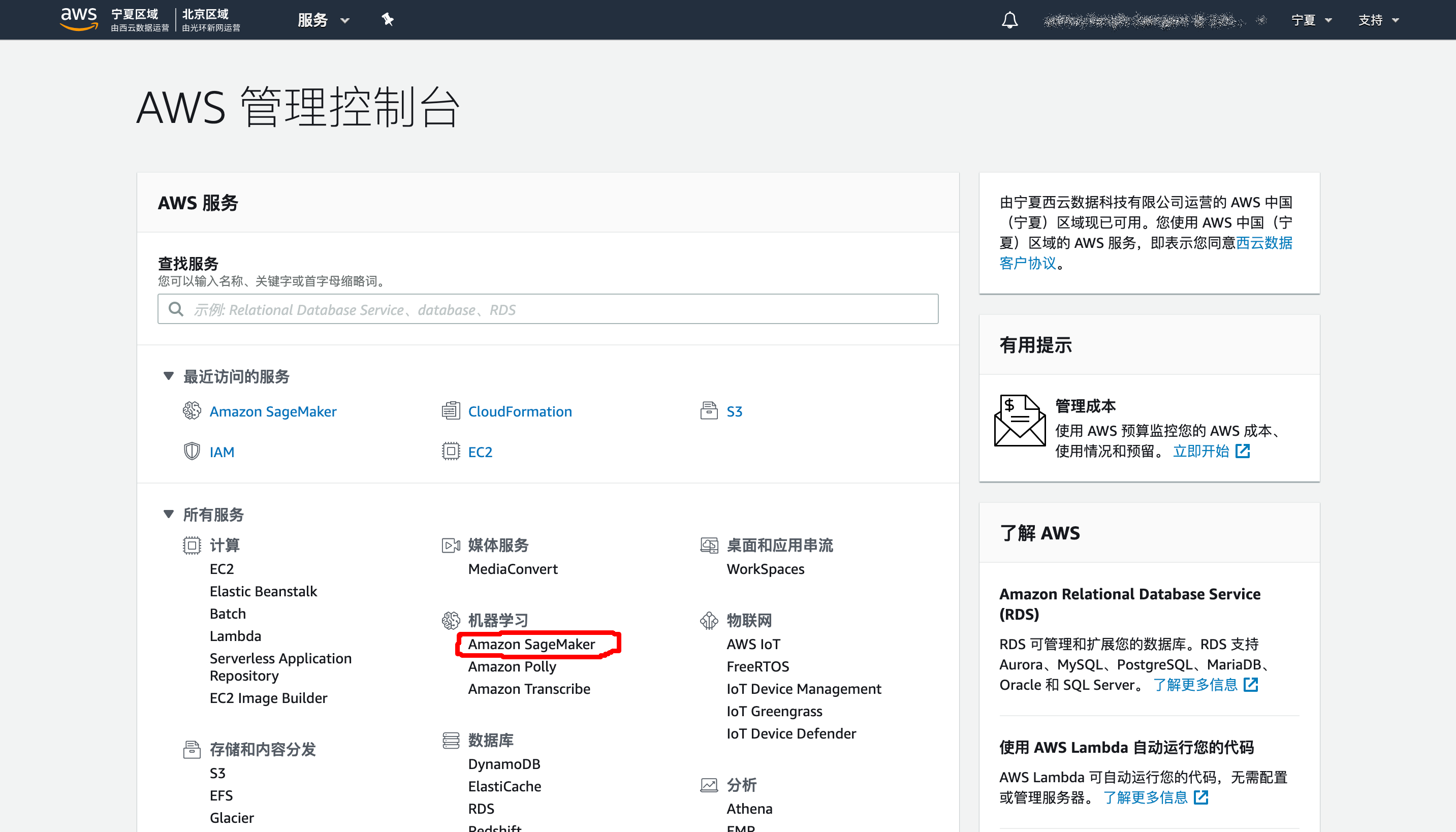Open the 宁夏 region dropdown
The height and width of the screenshot is (832, 1456).
pos(1311,20)
